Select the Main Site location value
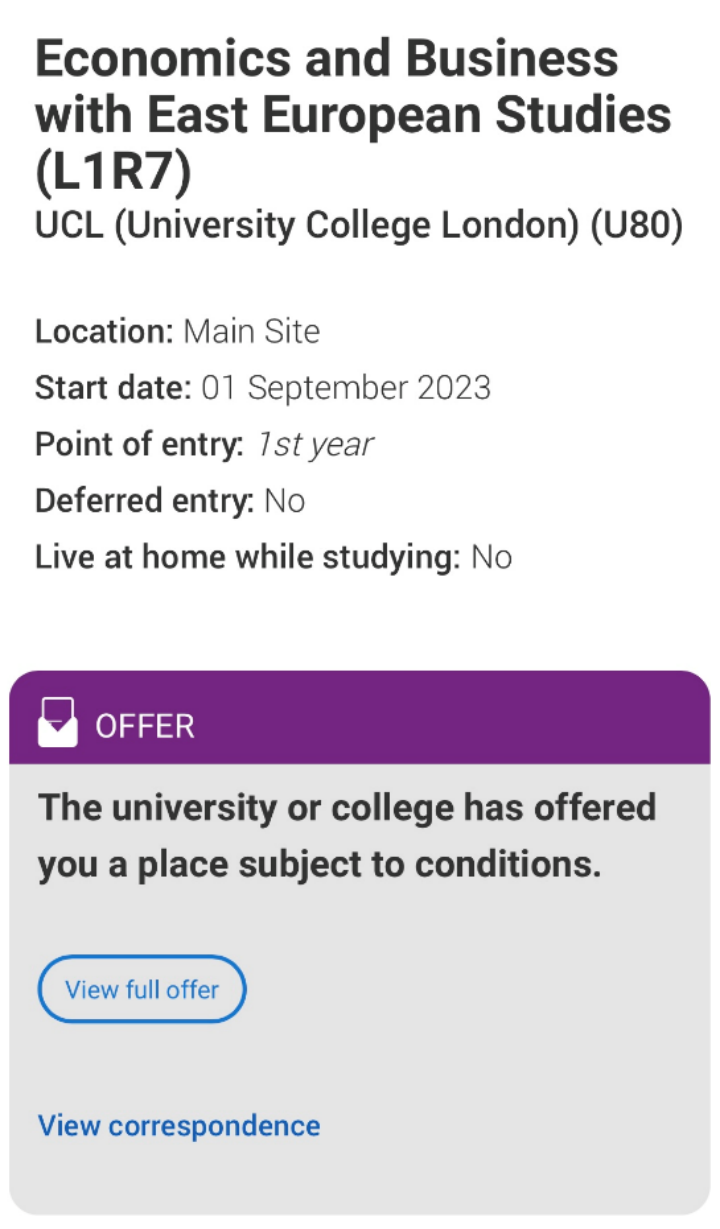 point(251,331)
